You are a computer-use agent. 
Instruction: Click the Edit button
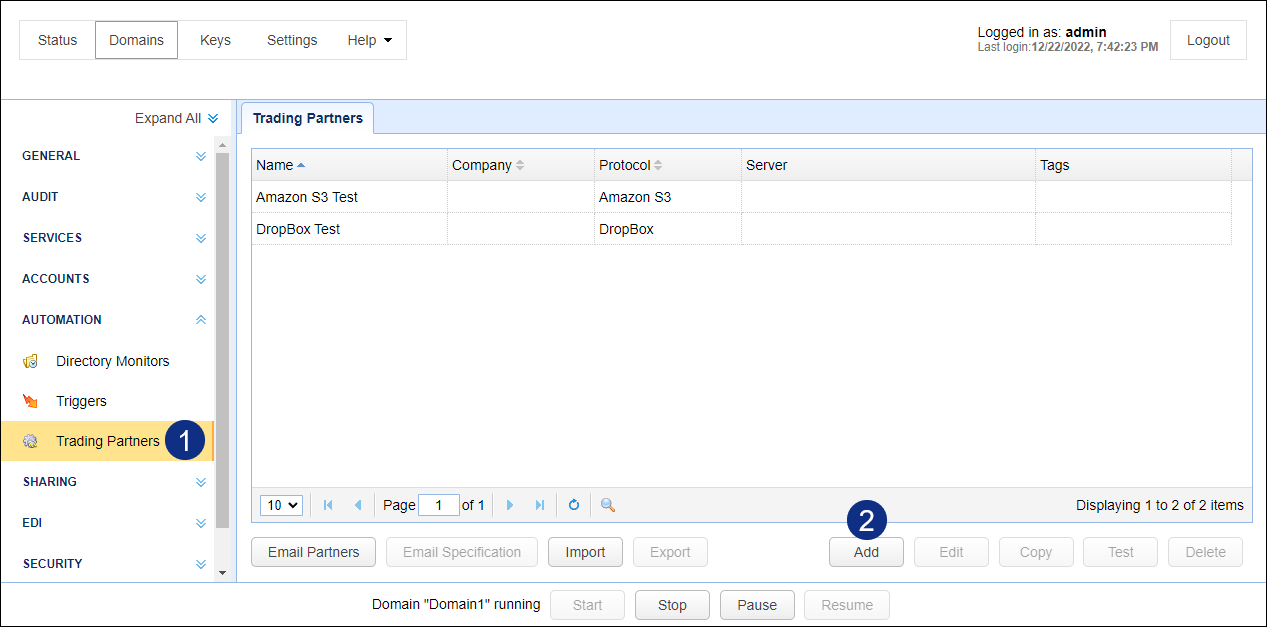tap(951, 552)
